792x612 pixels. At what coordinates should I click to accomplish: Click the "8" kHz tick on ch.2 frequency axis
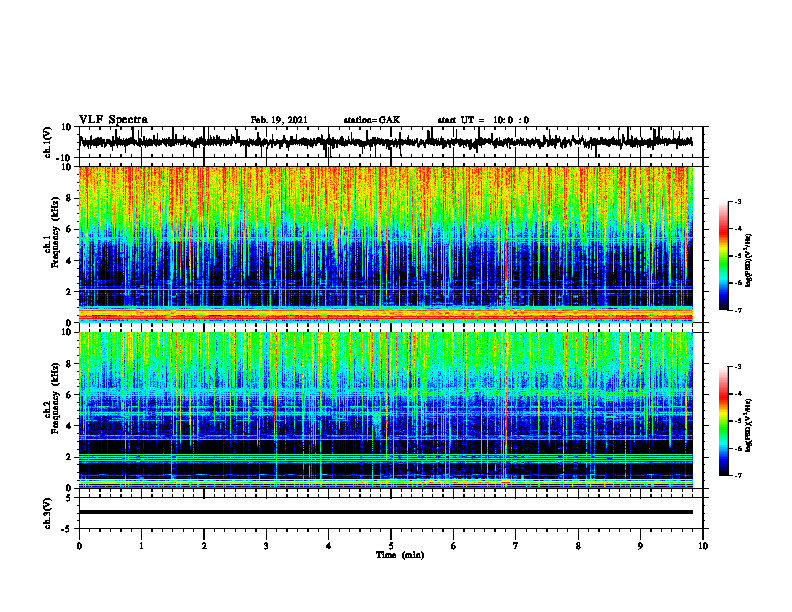coord(70,364)
